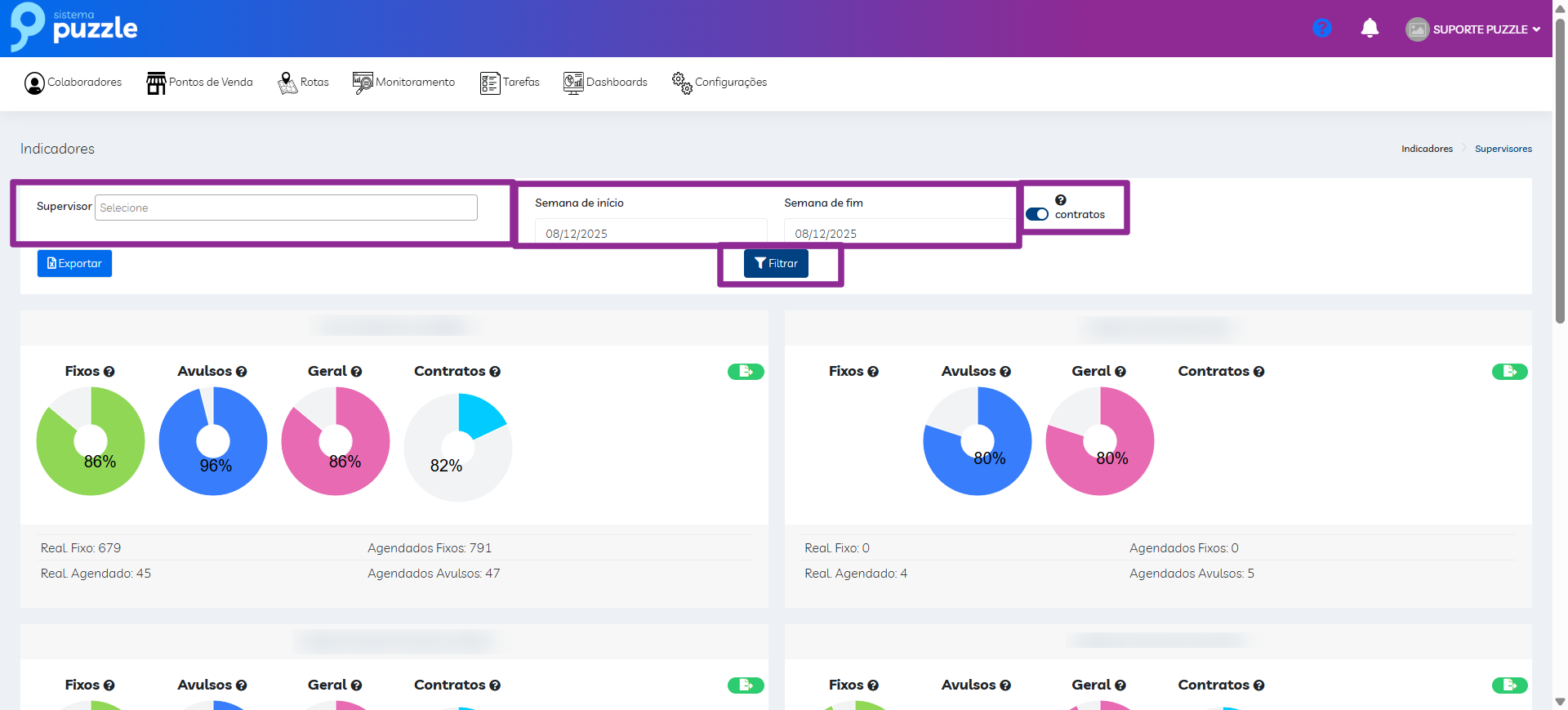This screenshot has height=710, width=1568.
Task: Click the Semana de fim date field
Action: tap(898, 233)
